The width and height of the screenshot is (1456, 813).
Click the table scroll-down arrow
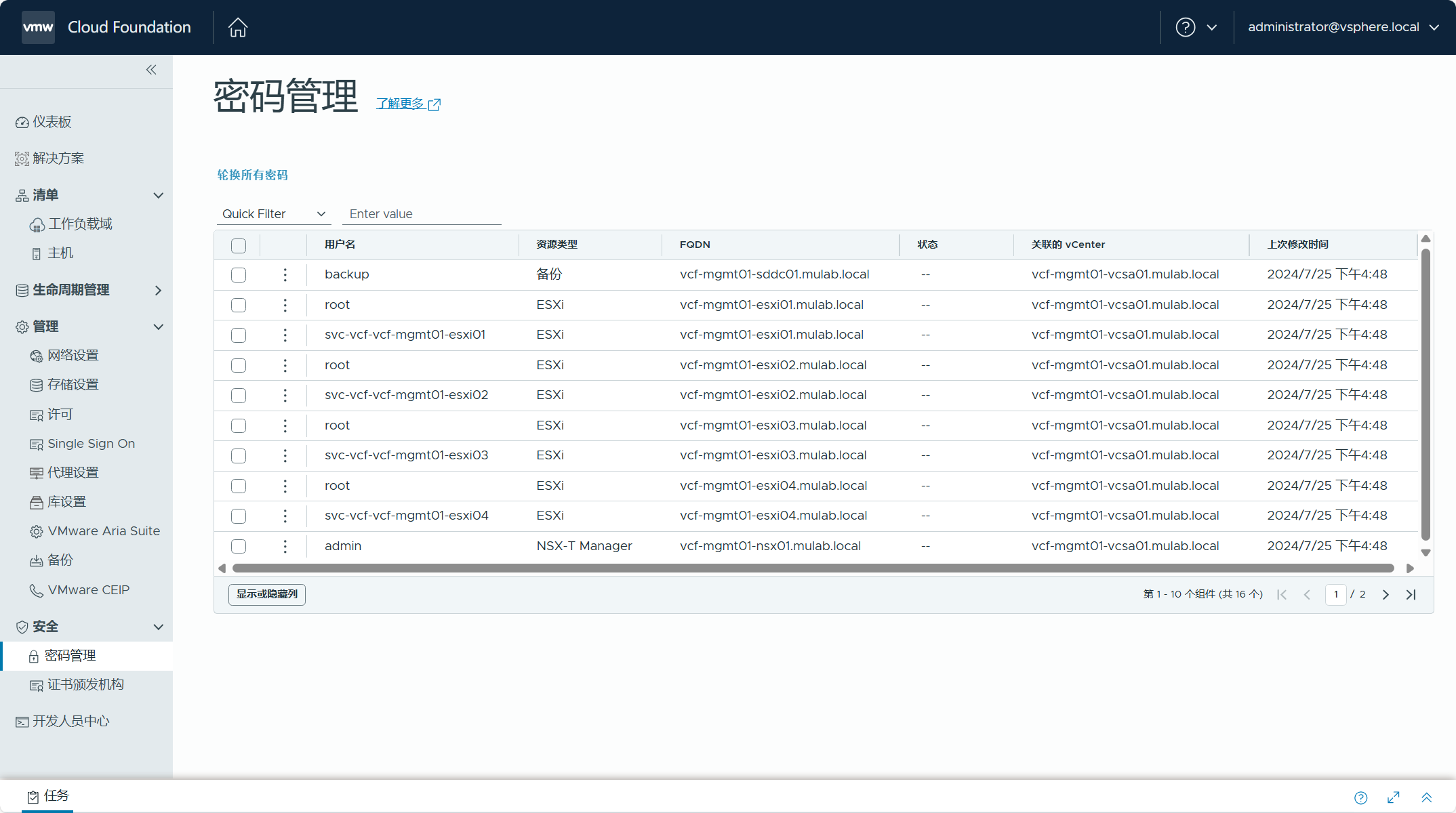click(1425, 553)
